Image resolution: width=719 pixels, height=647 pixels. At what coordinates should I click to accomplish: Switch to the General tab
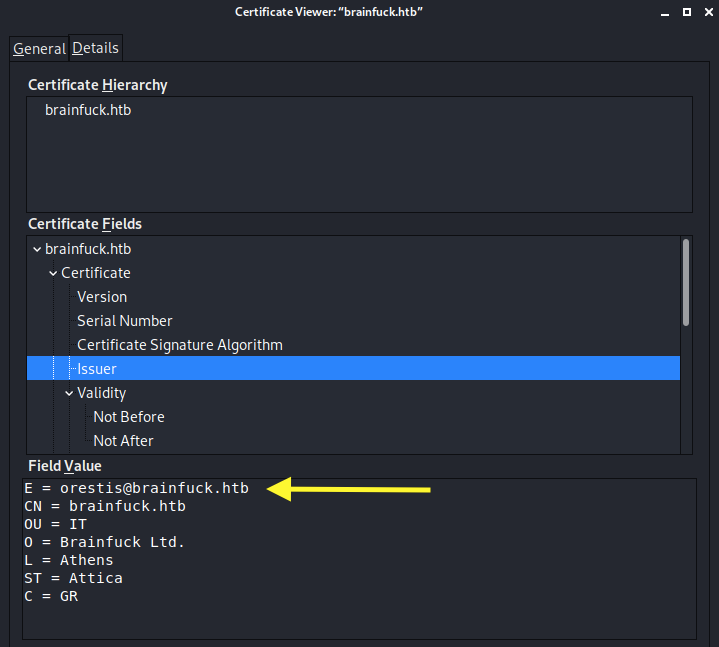point(39,49)
